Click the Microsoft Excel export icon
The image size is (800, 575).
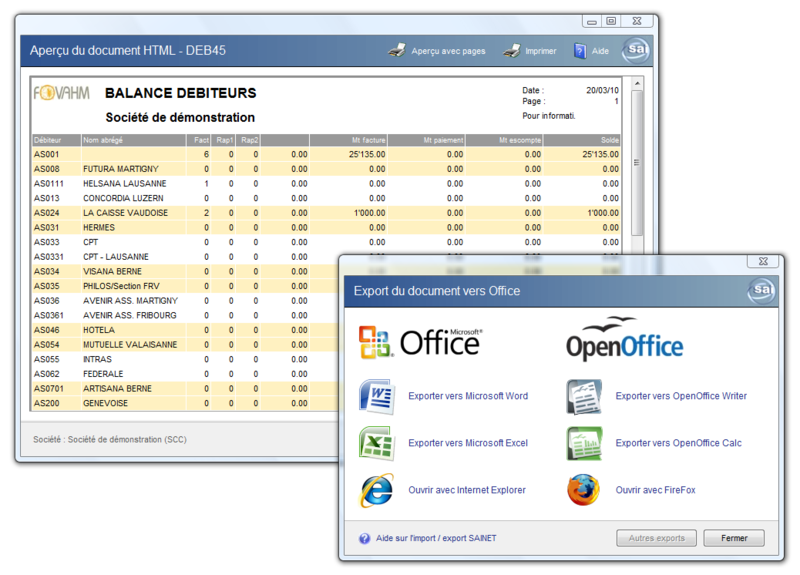tap(377, 443)
